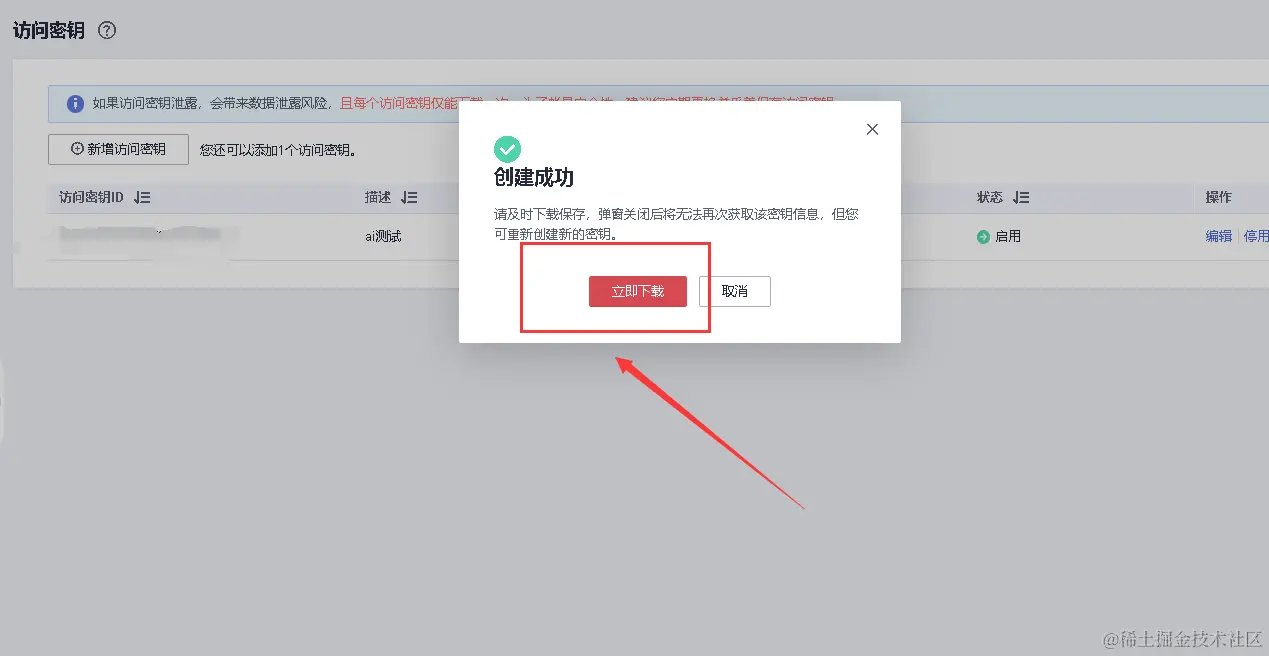The image size is (1269, 656).
Task: Open the help icon beside 访问密钥
Action: pyautogui.click(x=107, y=30)
